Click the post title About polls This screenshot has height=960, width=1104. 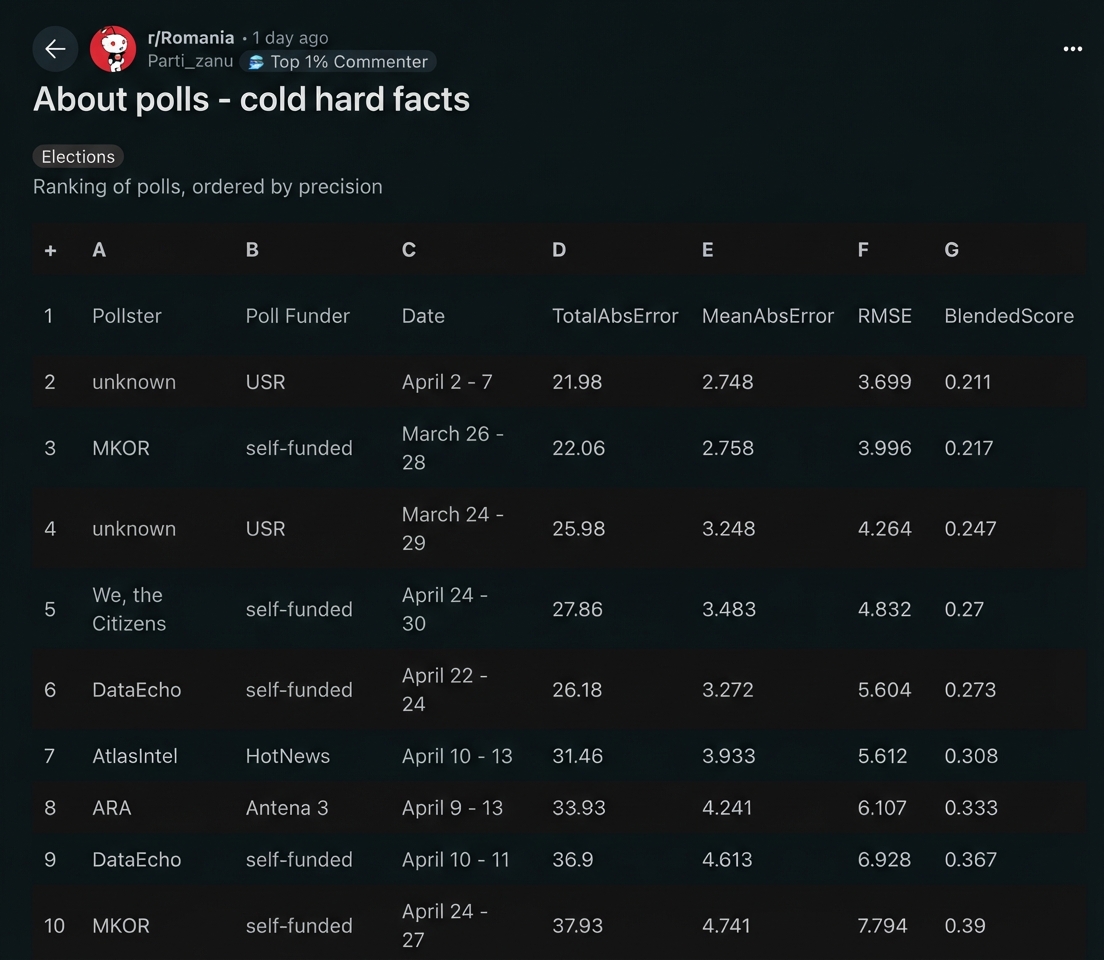[251, 99]
